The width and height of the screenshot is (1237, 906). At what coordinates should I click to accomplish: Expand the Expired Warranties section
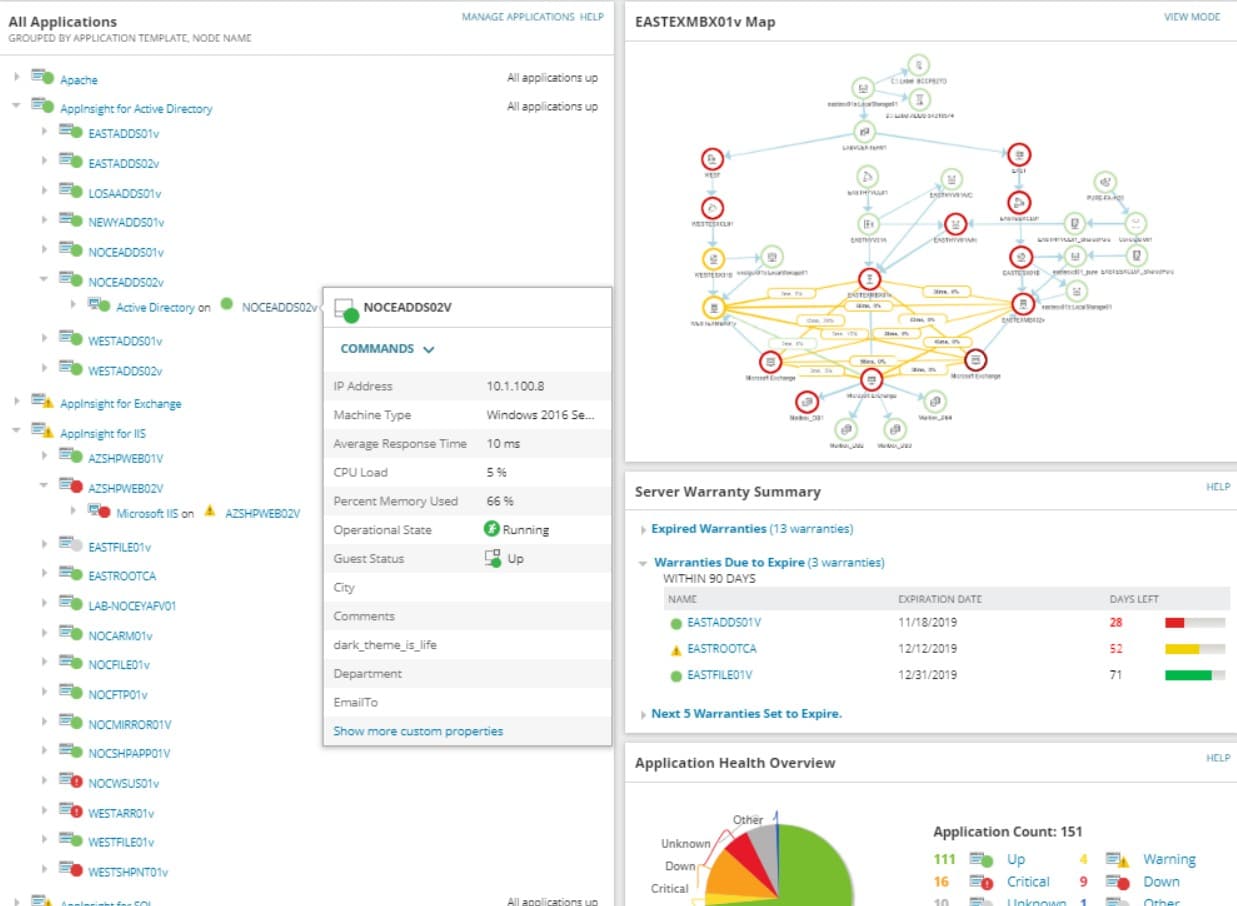[643, 529]
